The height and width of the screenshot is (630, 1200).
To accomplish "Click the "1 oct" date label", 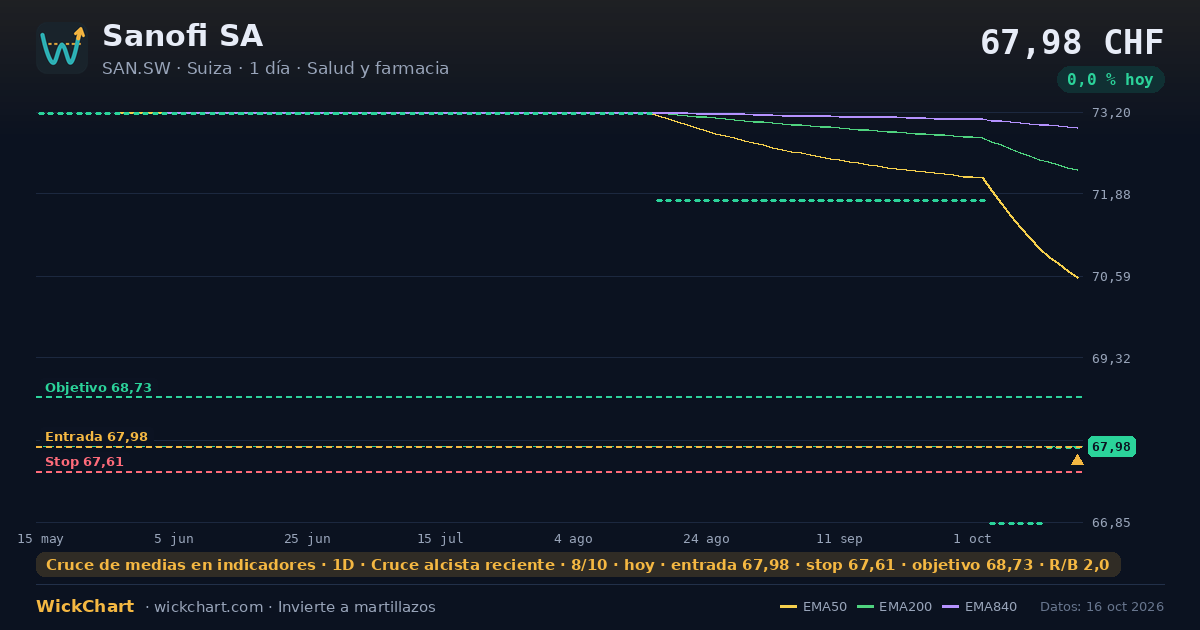I will [972, 539].
